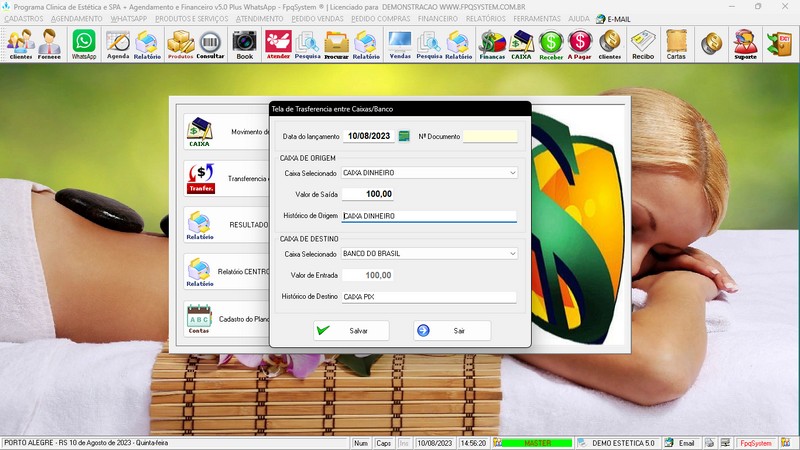Image resolution: width=800 pixels, height=450 pixels.
Task: Click the status bar date 10/08/2023
Action: tap(435, 443)
